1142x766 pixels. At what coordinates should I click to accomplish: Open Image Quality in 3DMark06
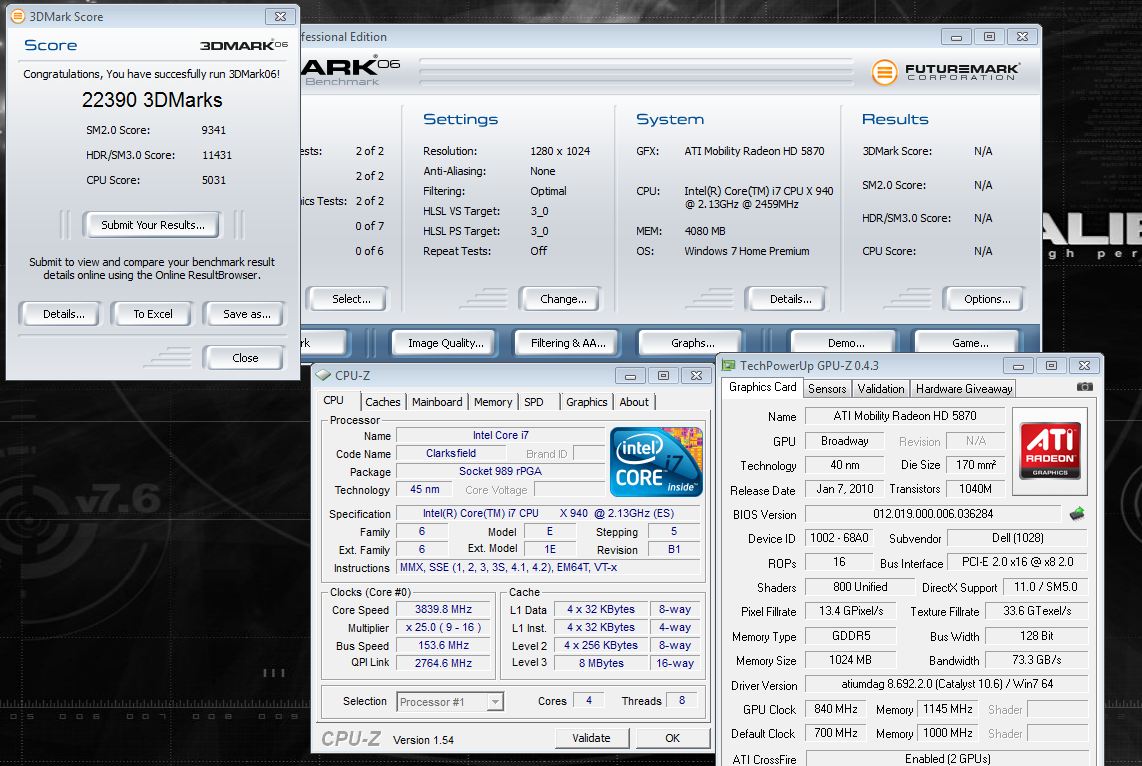click(446, 343)
